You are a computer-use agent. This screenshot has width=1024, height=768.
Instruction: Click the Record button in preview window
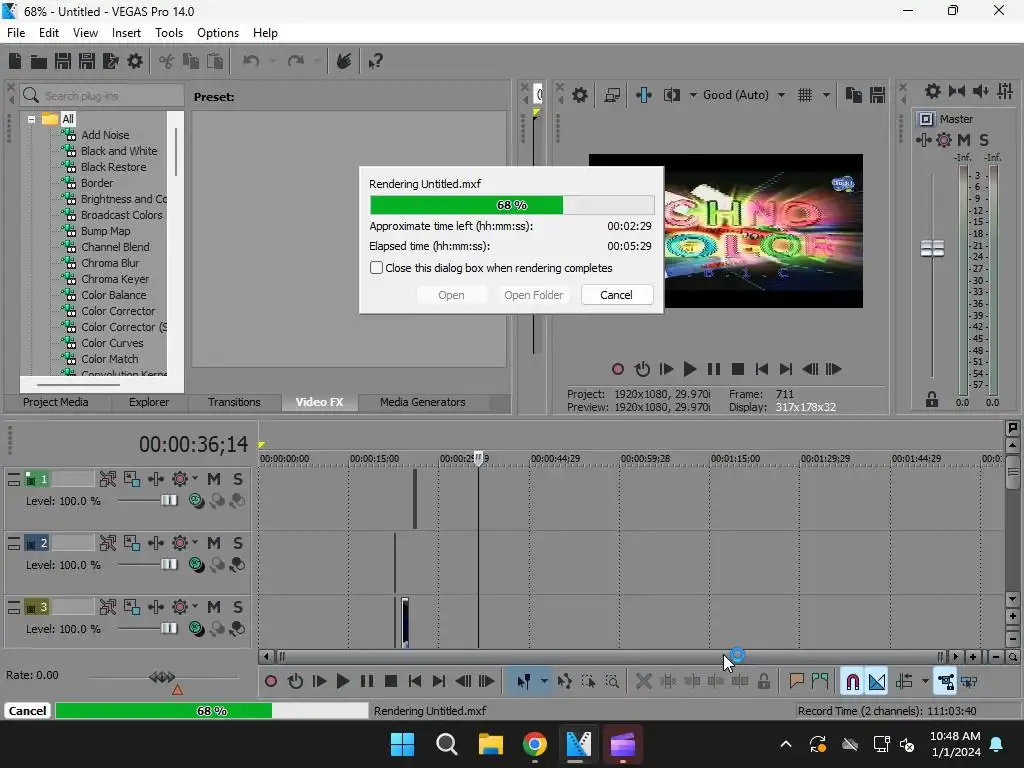(617, 370)
